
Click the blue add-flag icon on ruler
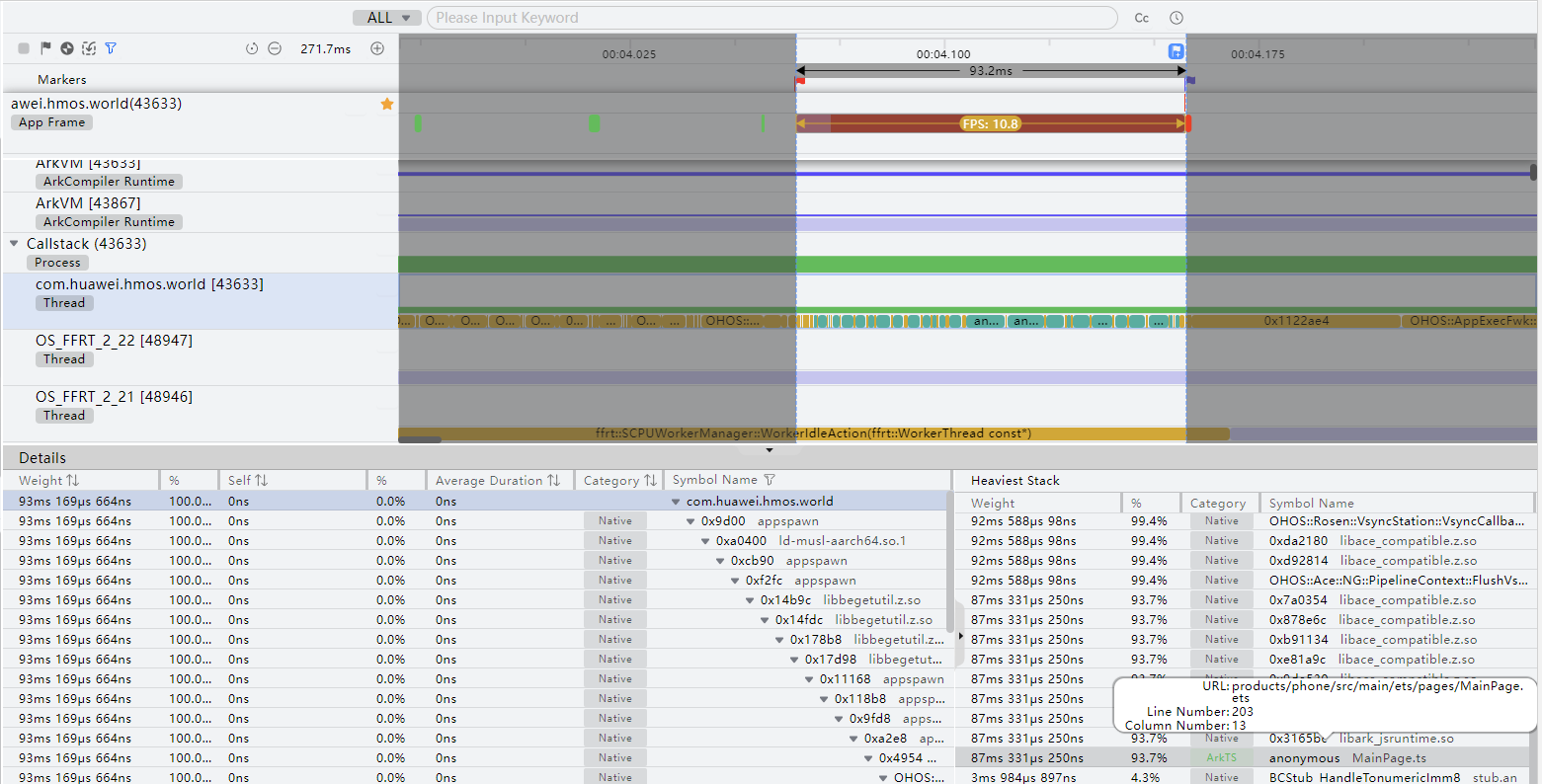1176,51
